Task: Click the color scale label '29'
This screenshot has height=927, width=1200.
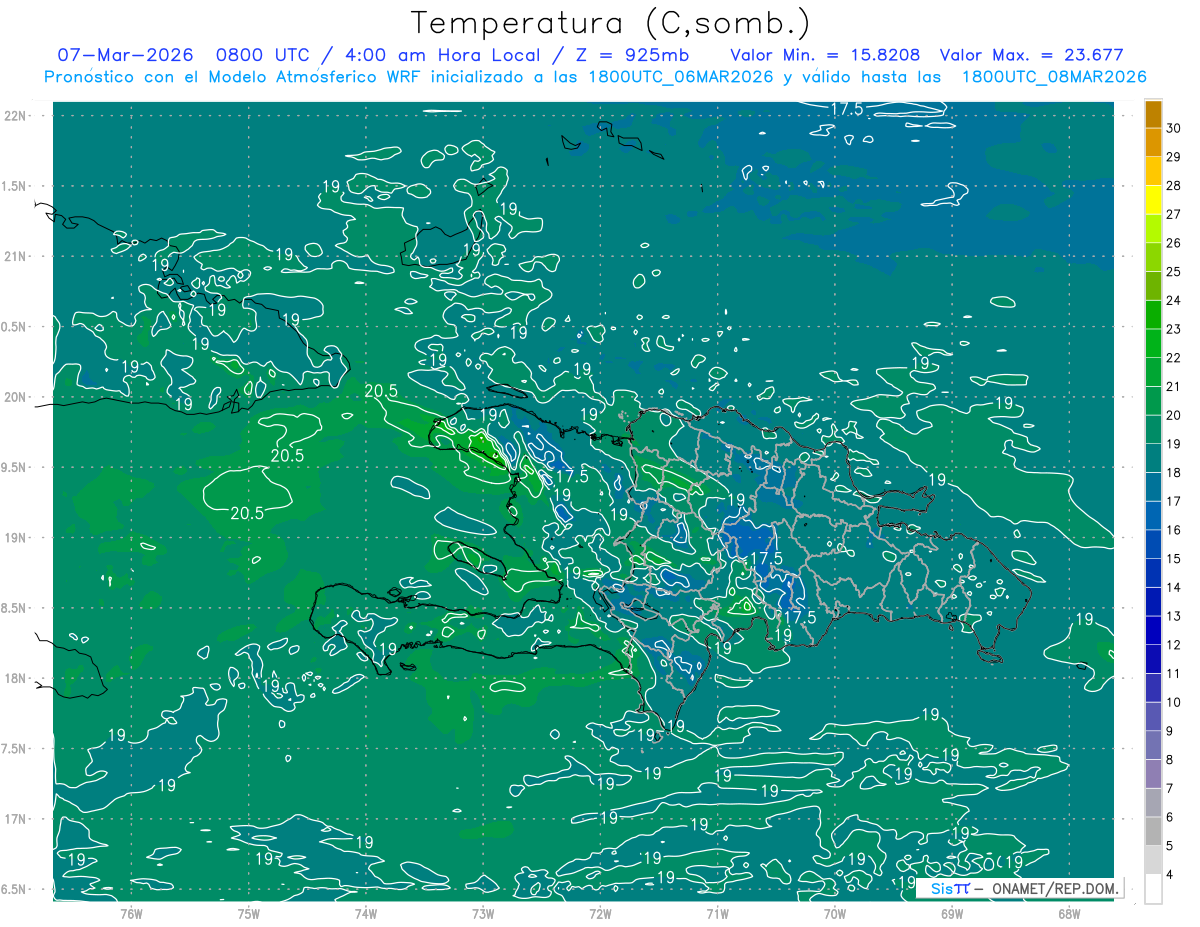Action: click(1173, 156)
